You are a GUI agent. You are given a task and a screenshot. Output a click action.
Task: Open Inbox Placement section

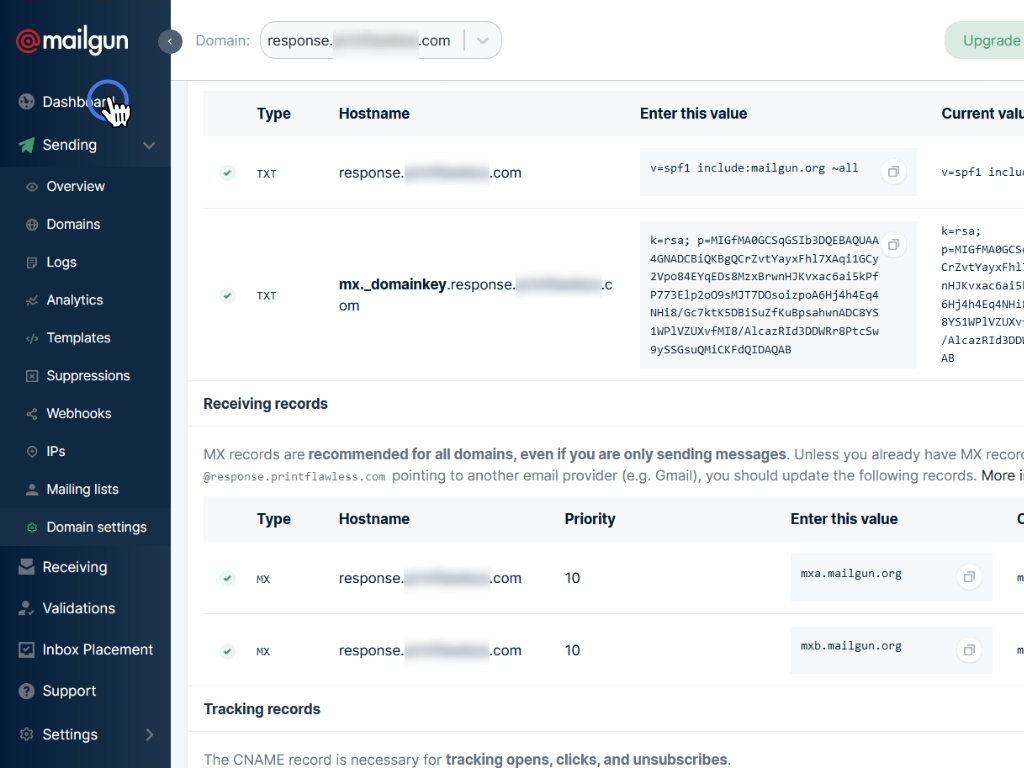click(97, 649)
